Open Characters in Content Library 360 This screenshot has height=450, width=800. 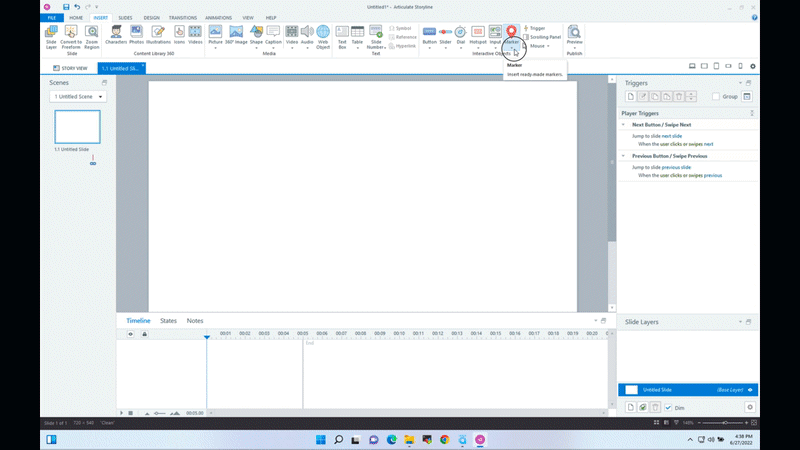pyautogui.click(x=116, y=36)
